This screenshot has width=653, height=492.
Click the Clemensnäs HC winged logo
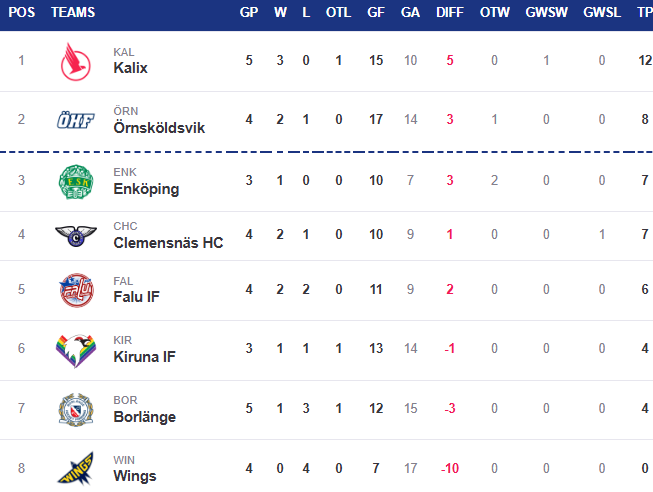pyautogui.click(x=76, y=236)
